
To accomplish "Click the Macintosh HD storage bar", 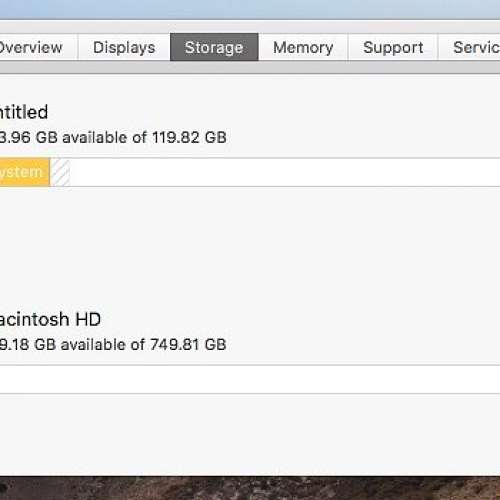I will [250, 379].
